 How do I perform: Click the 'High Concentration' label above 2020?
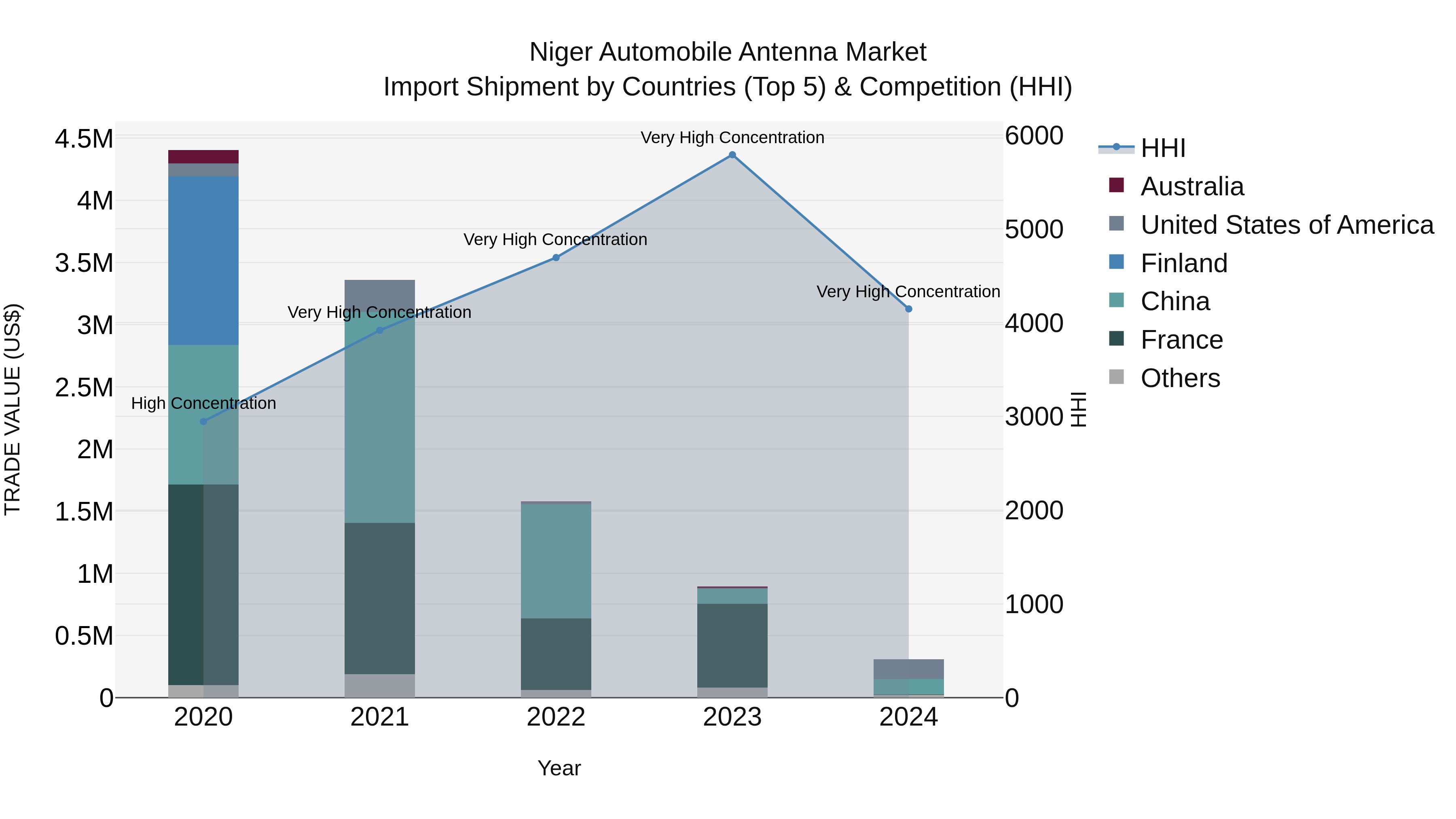[203, 404]
